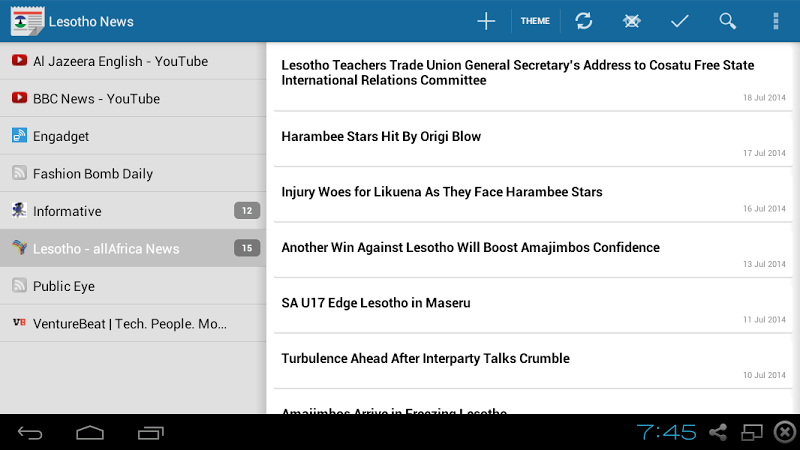
Task: Mark all as read with checkmark icon
Action: [x=680, y=21]
